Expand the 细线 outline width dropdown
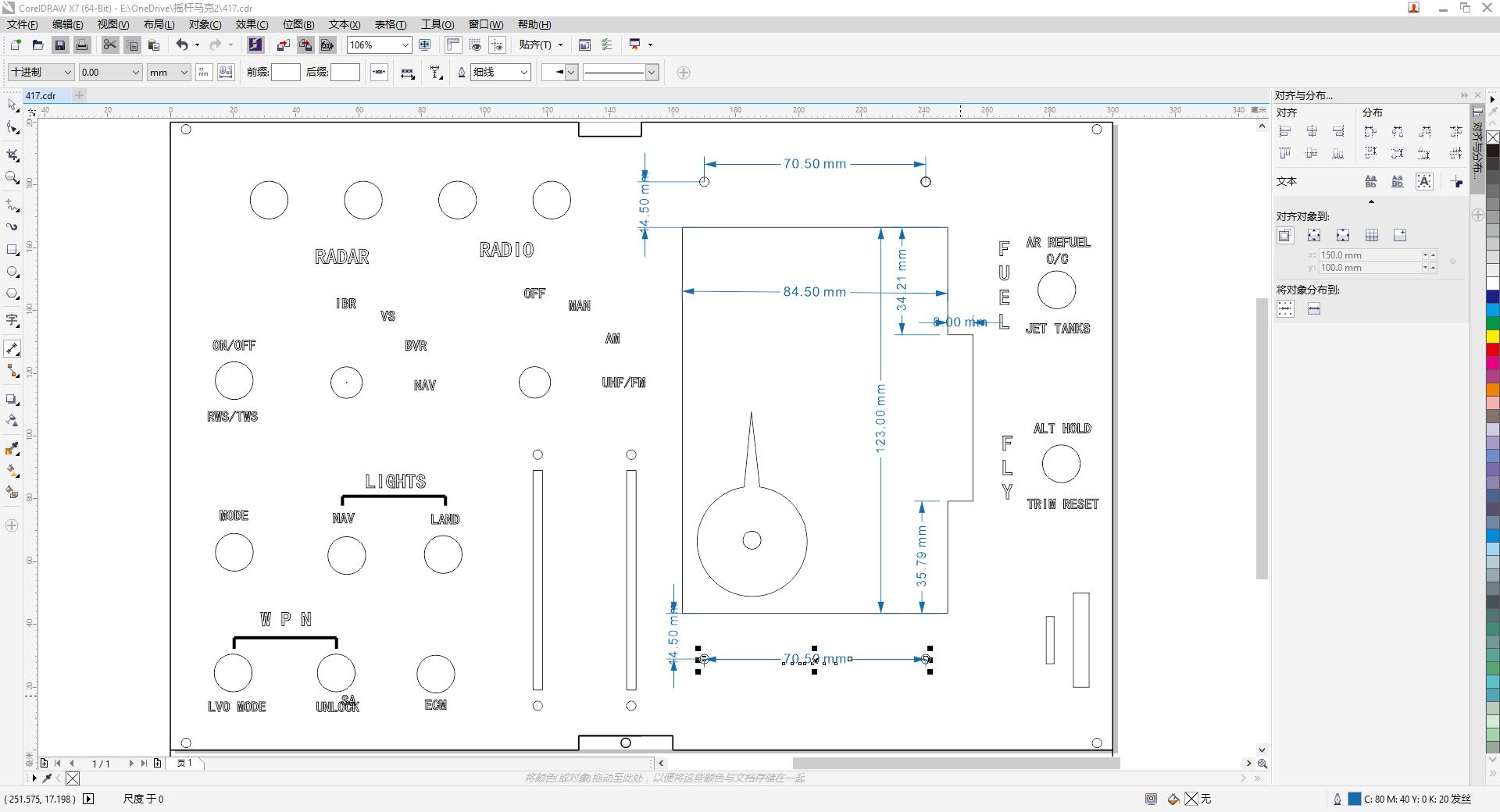Screen dimensions: 1500x812 [x=500, y=73]
